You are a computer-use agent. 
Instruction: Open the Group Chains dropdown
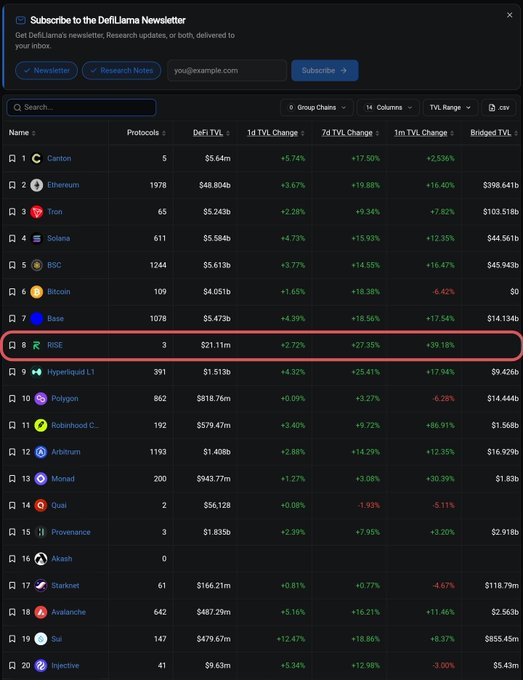pyautogui.click(x=317, y=108)
